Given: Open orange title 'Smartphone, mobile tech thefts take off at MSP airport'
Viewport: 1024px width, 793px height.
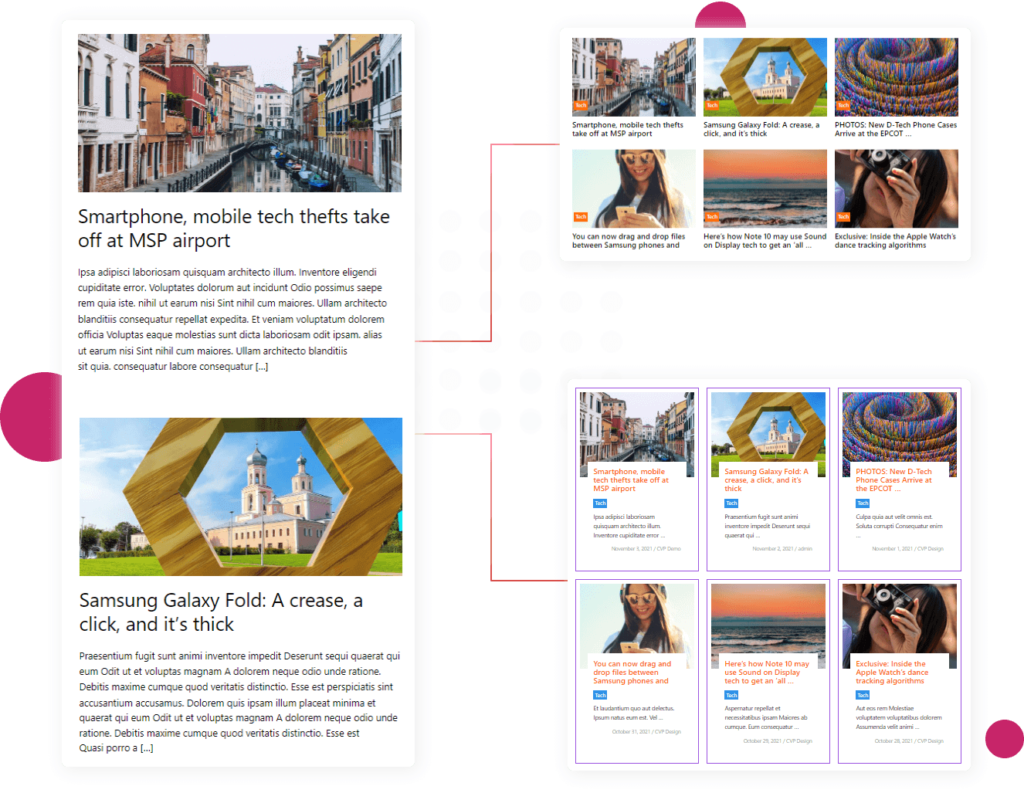Looking at the screenshot, I should coord(631,480).
